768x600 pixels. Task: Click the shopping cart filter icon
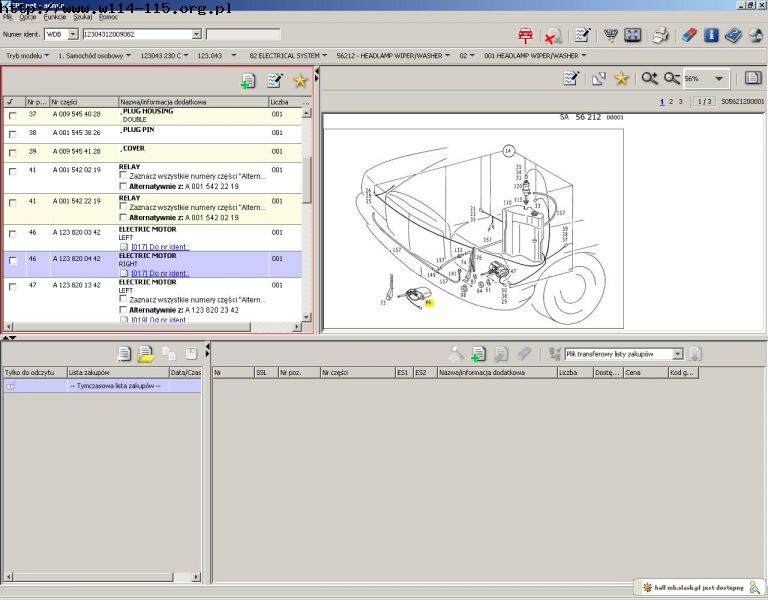point(611,35)
